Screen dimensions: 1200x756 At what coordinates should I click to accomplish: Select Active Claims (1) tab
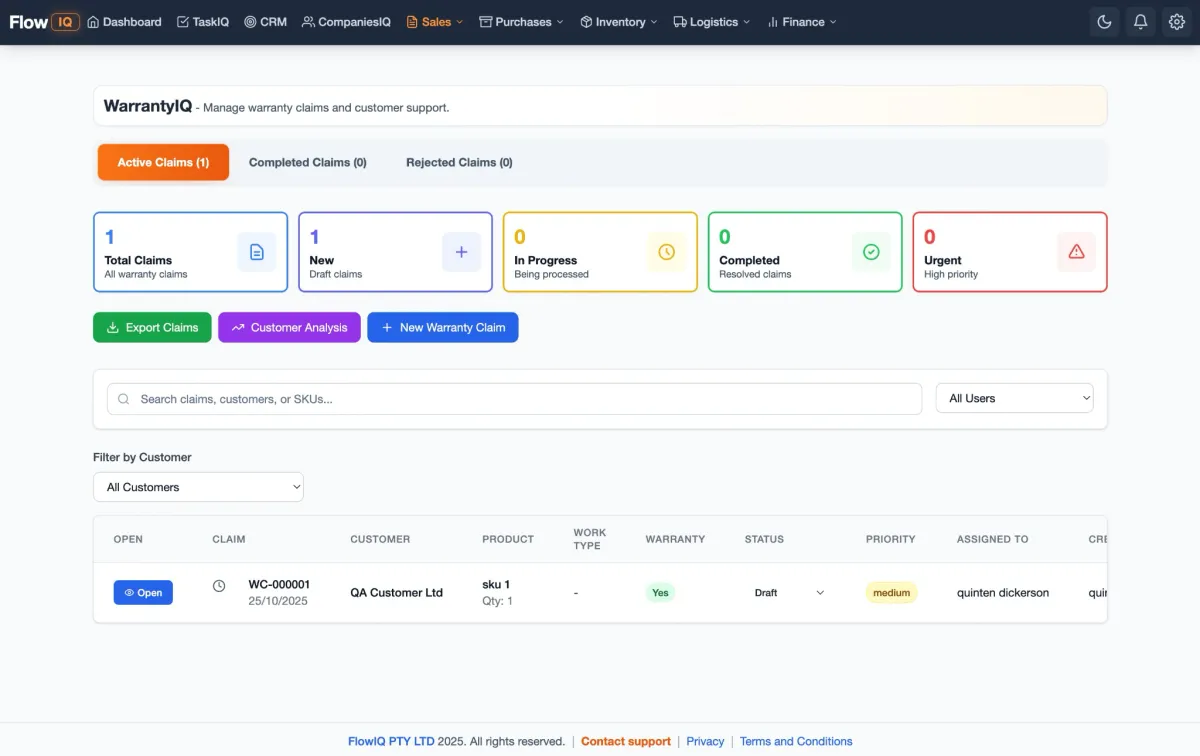click(163, 162)
